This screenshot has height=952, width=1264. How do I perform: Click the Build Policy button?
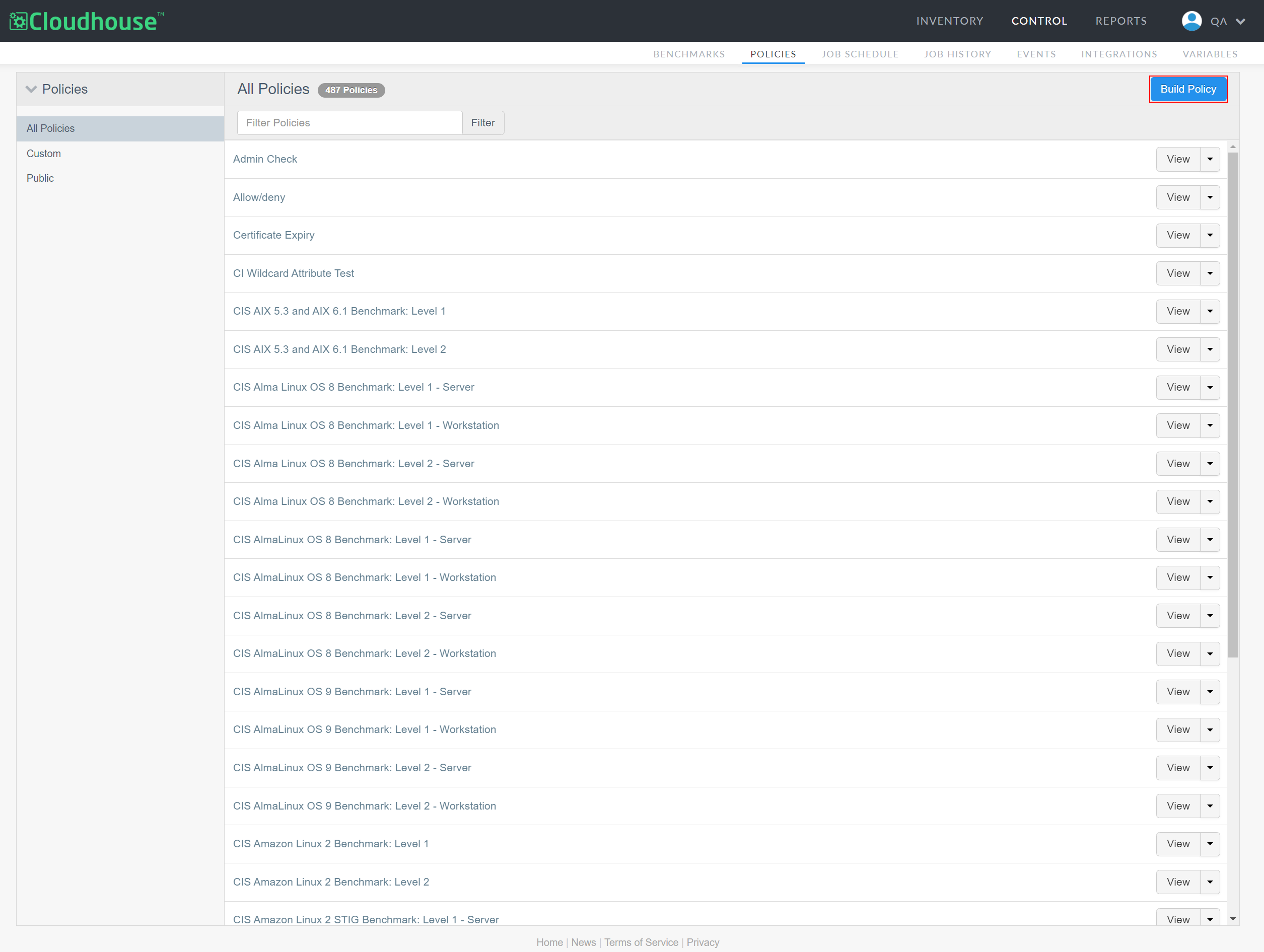1188,89
